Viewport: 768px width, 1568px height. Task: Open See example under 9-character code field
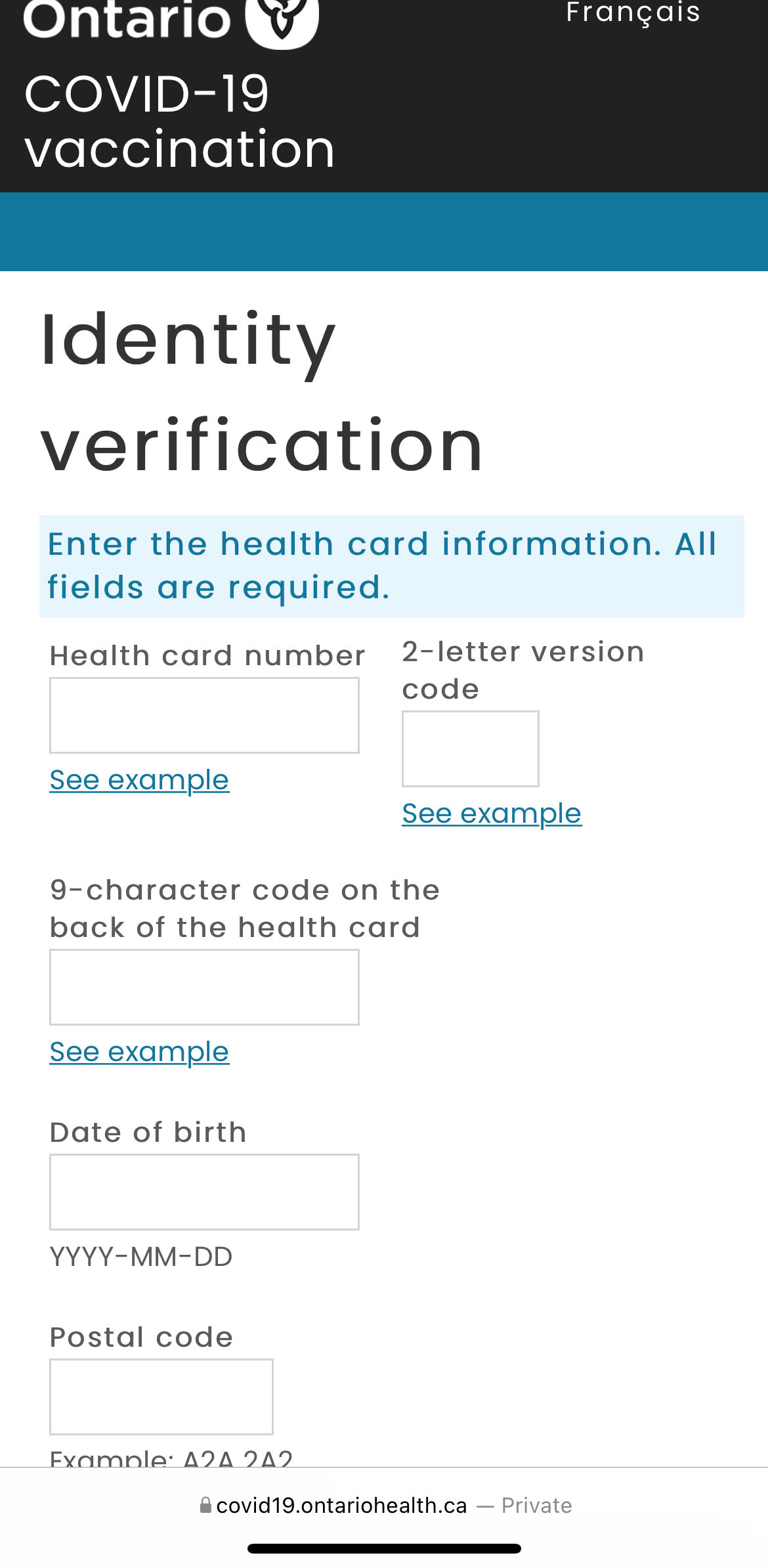click(139, 1052)
